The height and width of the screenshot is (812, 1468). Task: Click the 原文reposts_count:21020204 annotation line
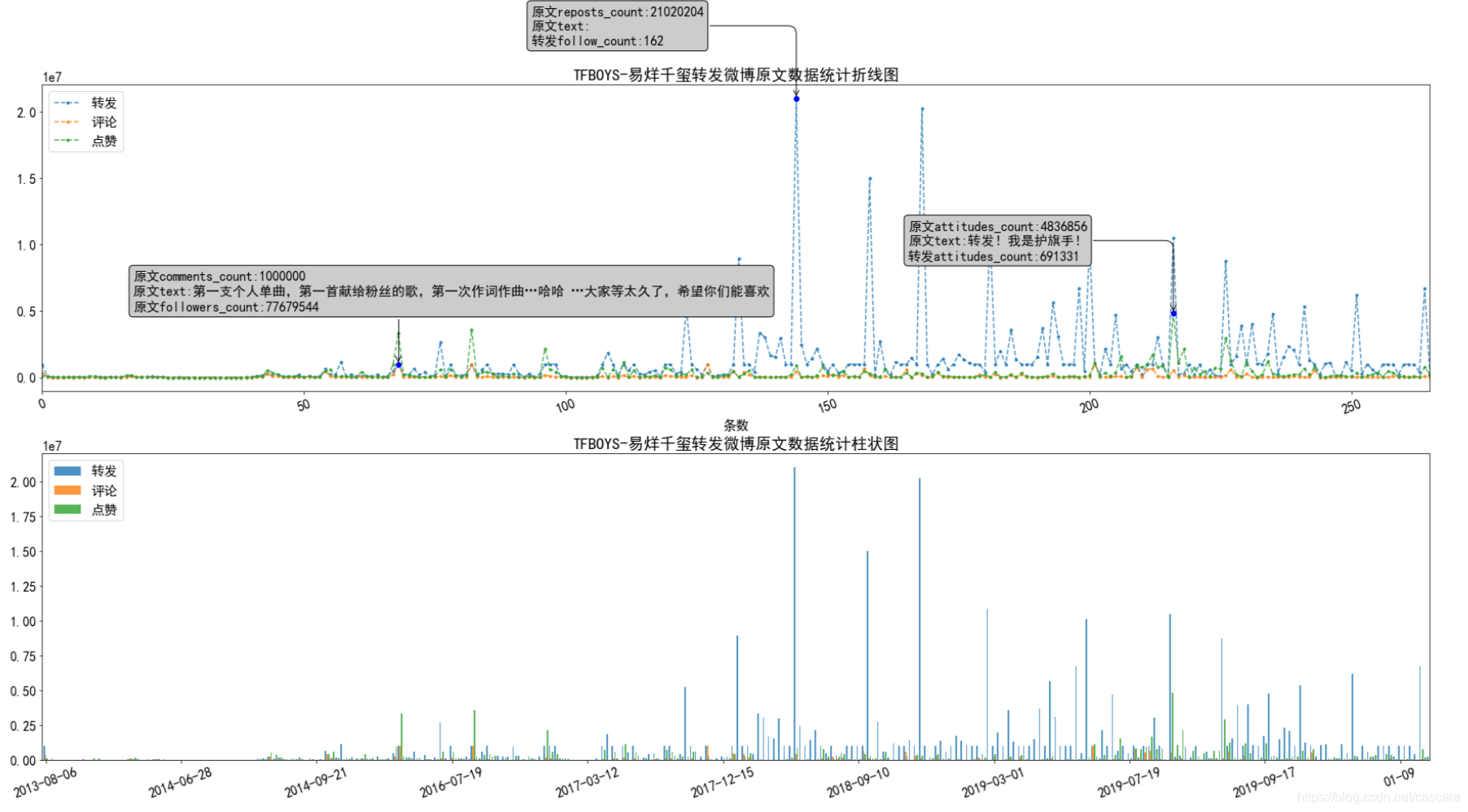click(x=618, y=12)
